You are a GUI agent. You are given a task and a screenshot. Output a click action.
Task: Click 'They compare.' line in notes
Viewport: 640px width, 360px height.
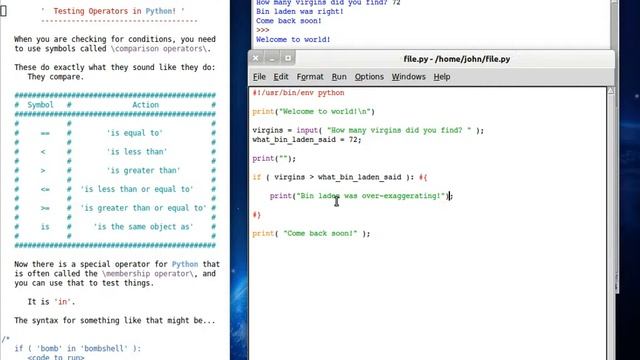coord(56,77)
